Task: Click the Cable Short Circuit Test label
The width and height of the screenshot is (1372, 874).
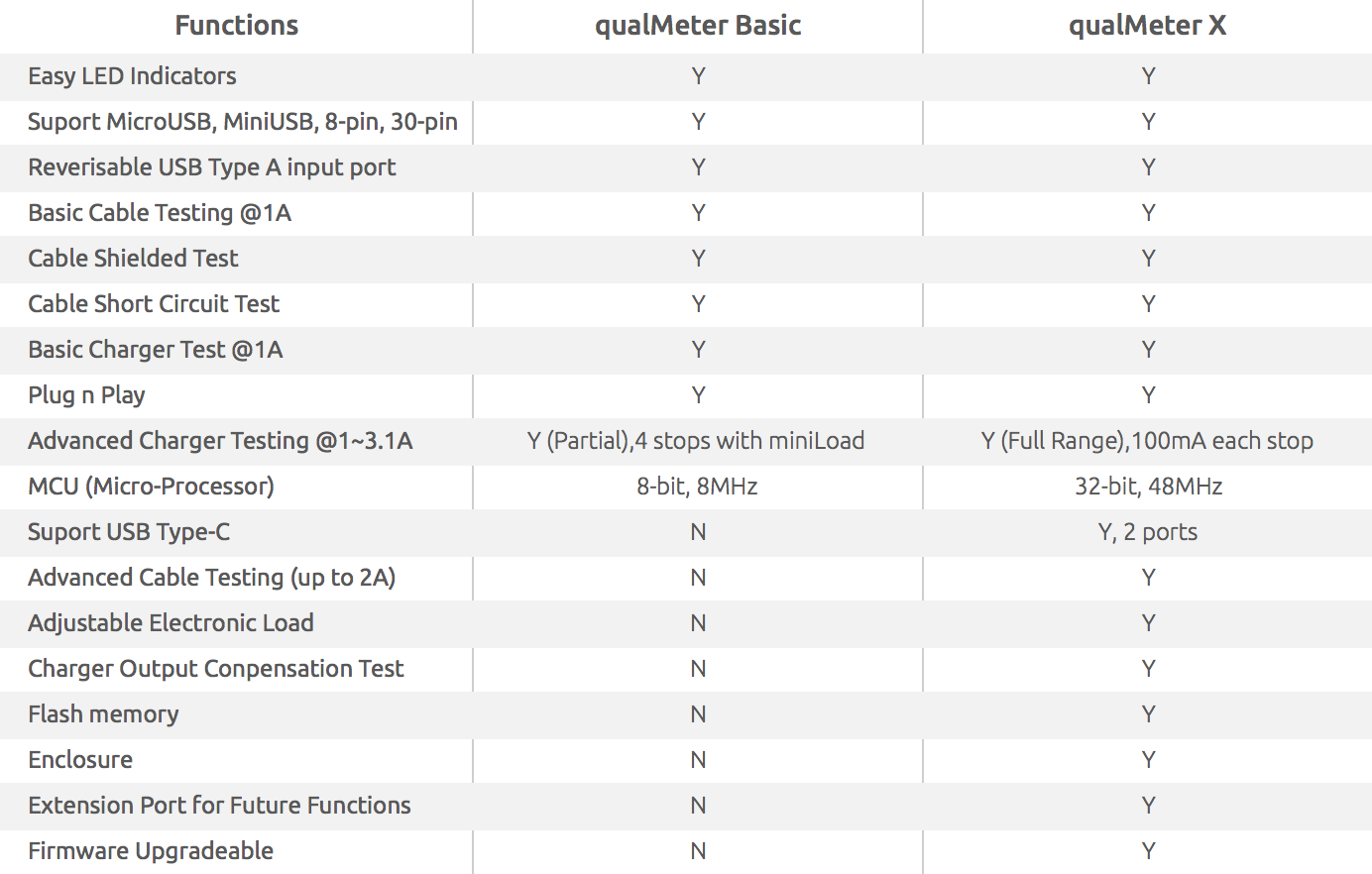Action: click(154, 304)
